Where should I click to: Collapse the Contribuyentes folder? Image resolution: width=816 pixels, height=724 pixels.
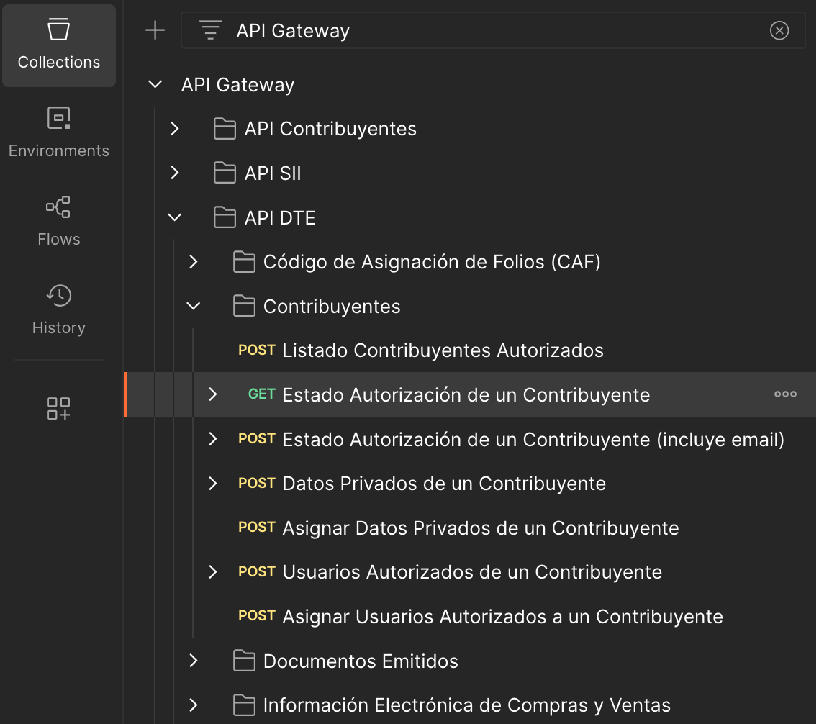pos(193,306)
